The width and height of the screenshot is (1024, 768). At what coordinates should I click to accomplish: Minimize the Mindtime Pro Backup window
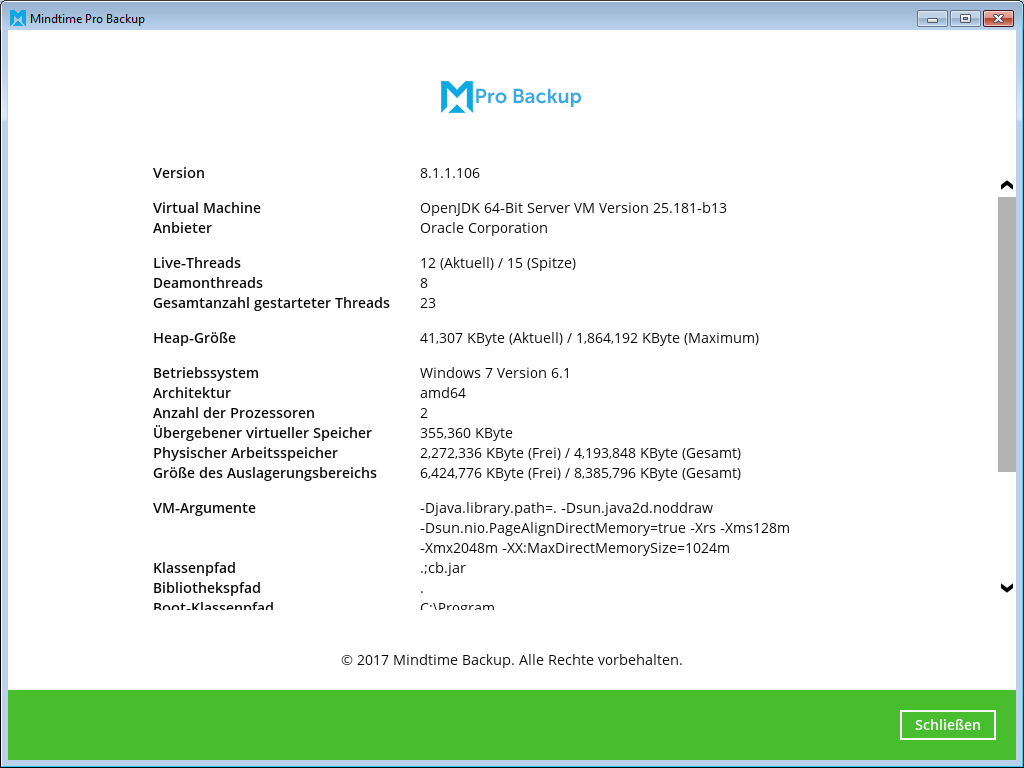(932, 19)
